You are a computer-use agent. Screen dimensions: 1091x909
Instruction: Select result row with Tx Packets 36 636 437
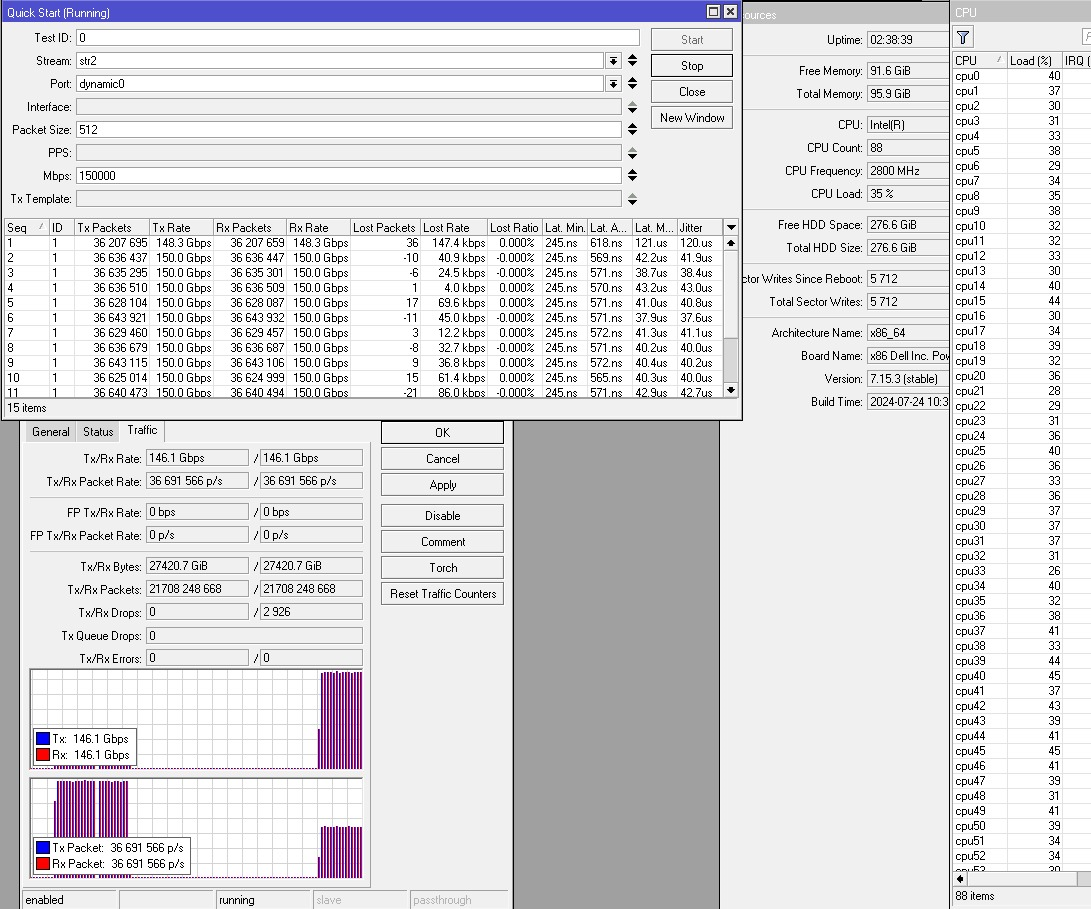click(363, 258)
